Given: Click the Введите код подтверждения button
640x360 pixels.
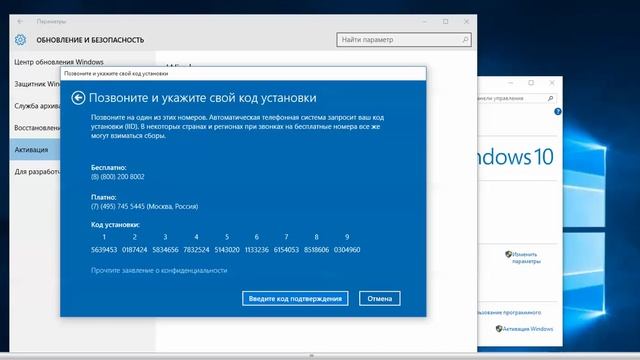Looking at the screenshot, I should click(x=295, y=298).
